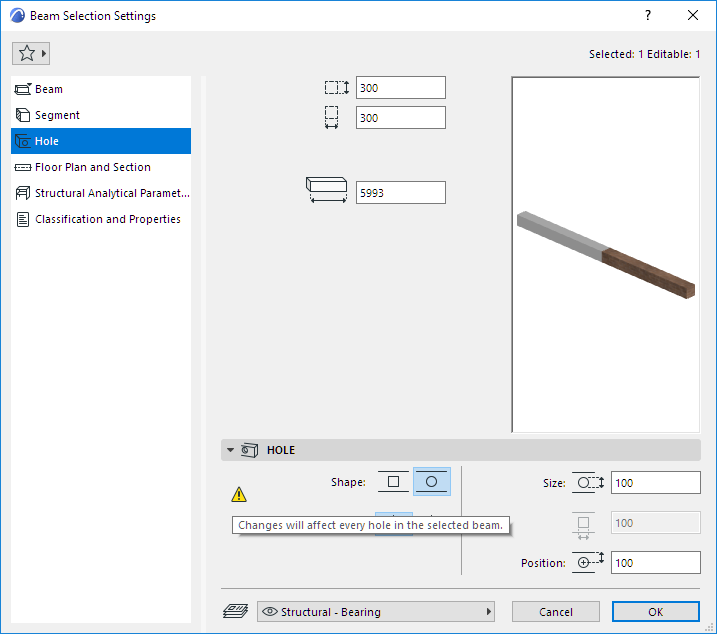Collapse the HOLE panel triangle
Image resolution: width=717 pixels, height=634 pixels.
[x=230, y=450]
